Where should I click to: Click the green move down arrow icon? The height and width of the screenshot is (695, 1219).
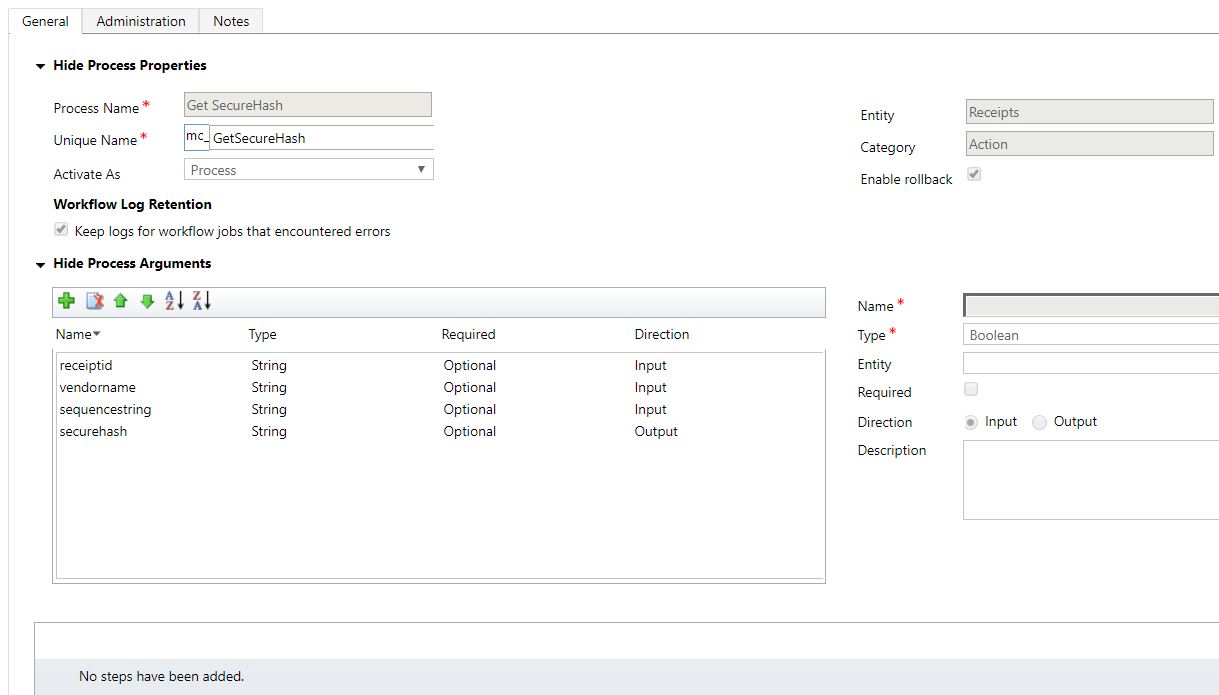pyautogui.click(x=147, y=301)
